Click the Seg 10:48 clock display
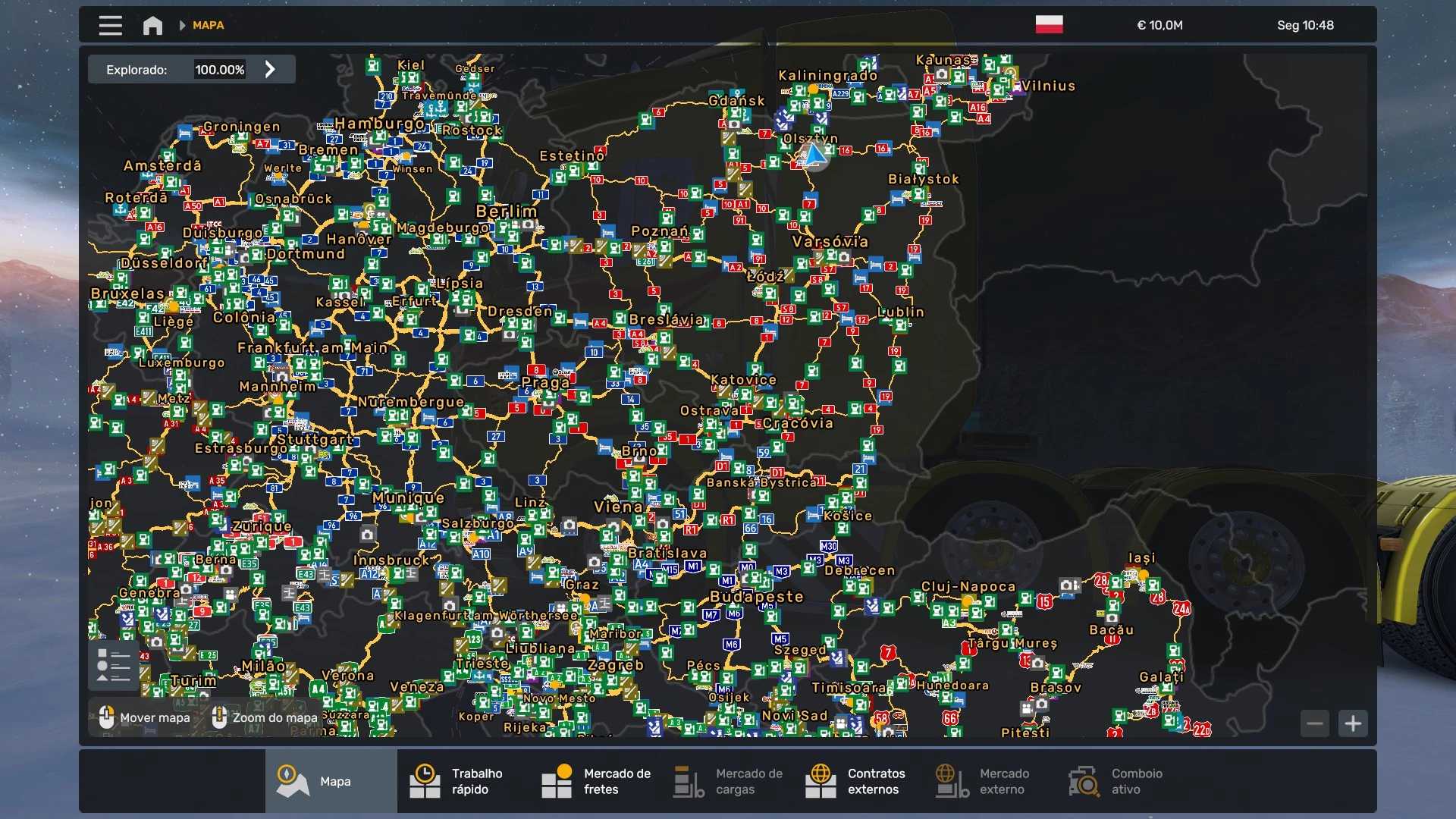Viewport: 1456px width, 819px height. tap(1304, 25)
